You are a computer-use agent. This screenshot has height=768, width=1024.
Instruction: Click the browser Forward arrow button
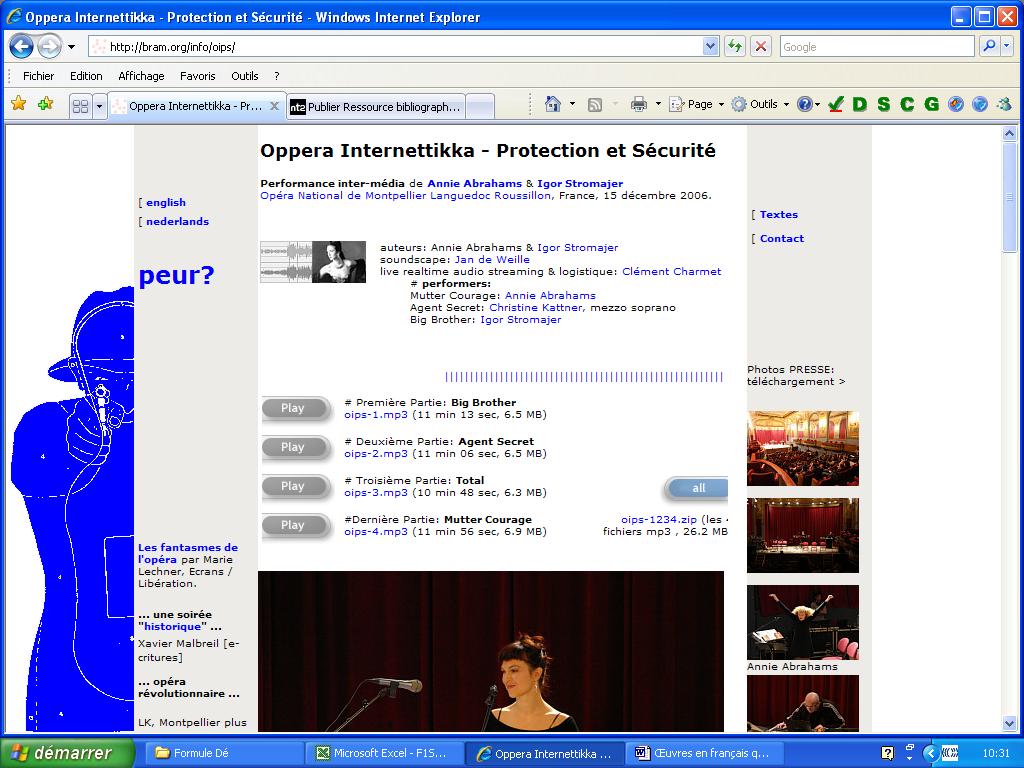(49, 46)
